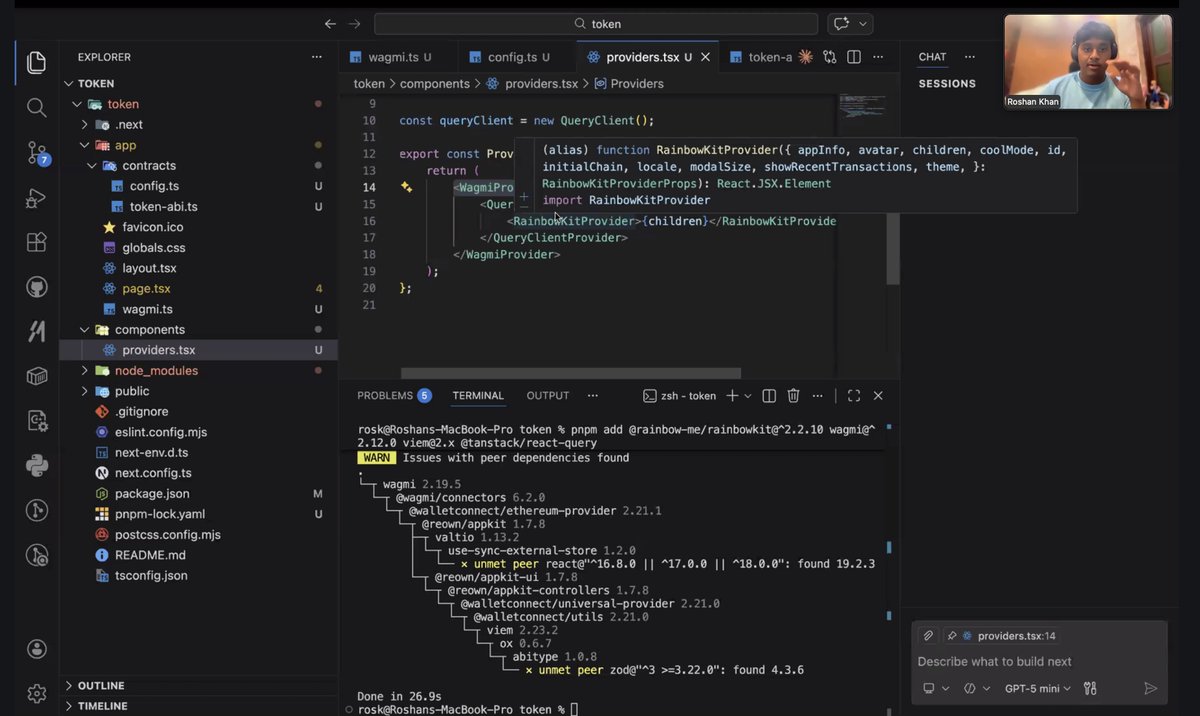Split the terminal
This screenshot has height=716, width=1200.
pos(769,396)
